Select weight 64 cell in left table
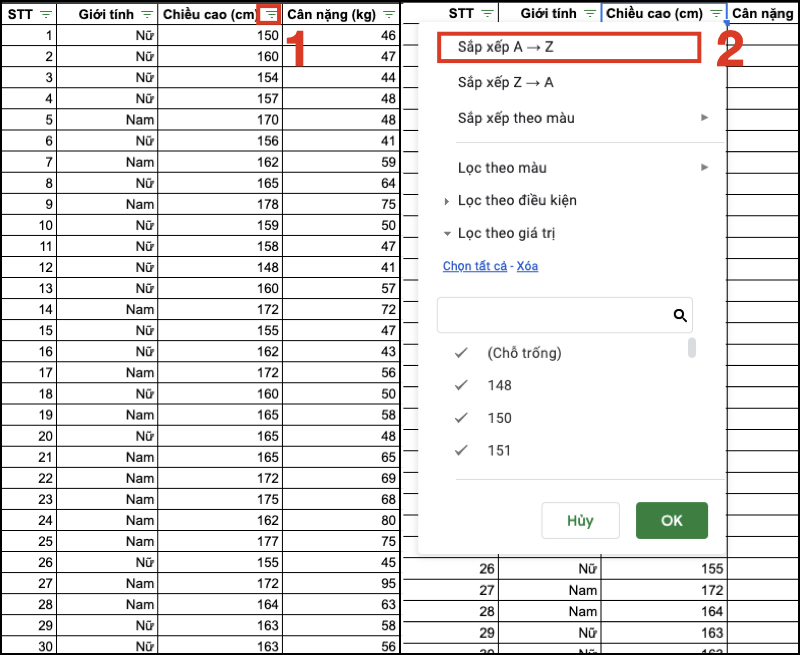 point(340,183)
